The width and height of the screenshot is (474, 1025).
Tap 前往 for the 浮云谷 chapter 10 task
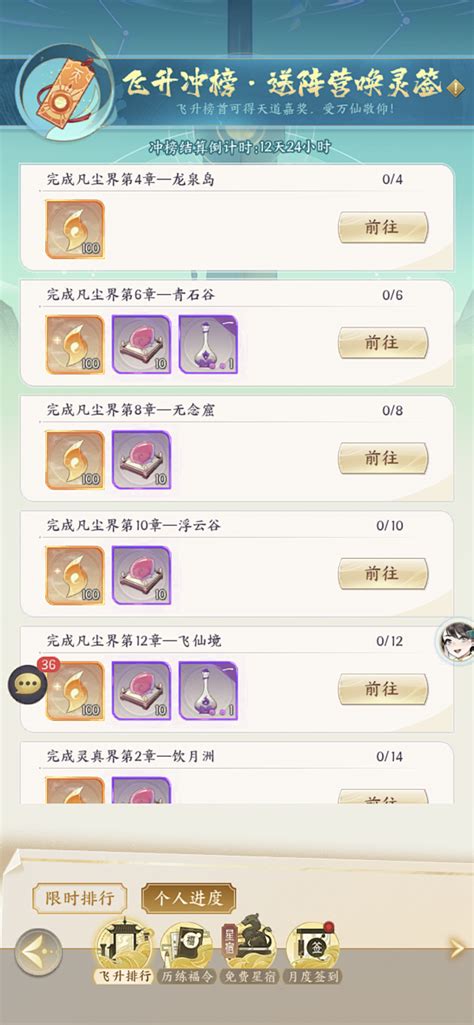tap(382, 573)
